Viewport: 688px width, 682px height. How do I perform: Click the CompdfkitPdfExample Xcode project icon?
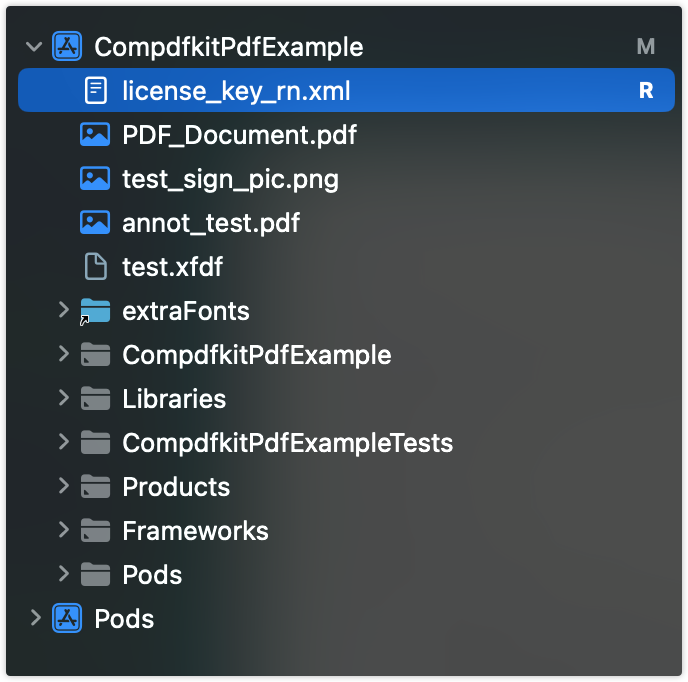(67, 46)
